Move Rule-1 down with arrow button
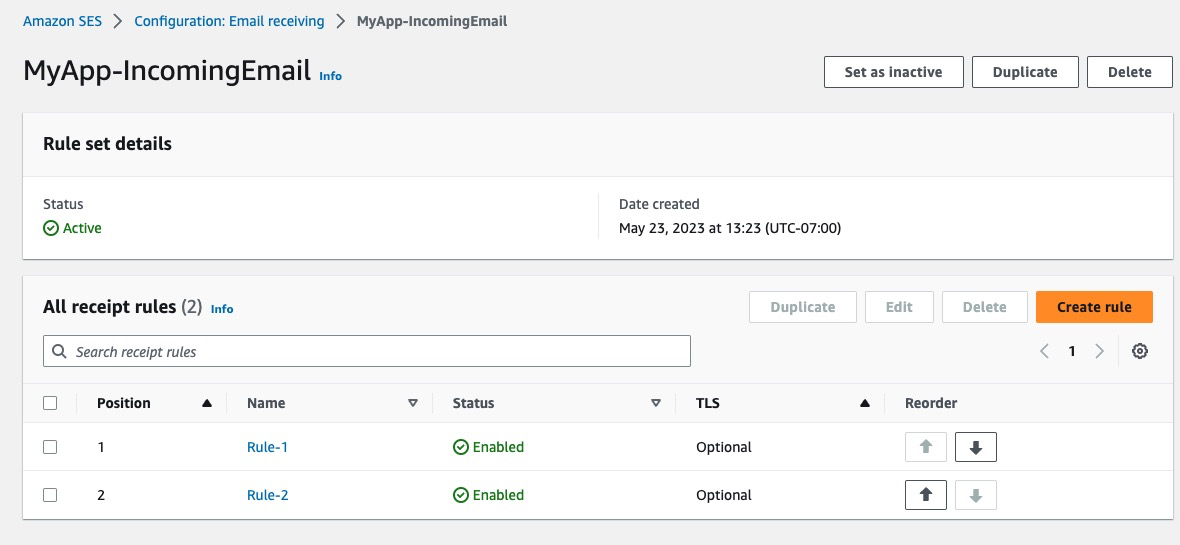Image resolution: width=1180 pixels, height=545 pixels. point(976,447)
